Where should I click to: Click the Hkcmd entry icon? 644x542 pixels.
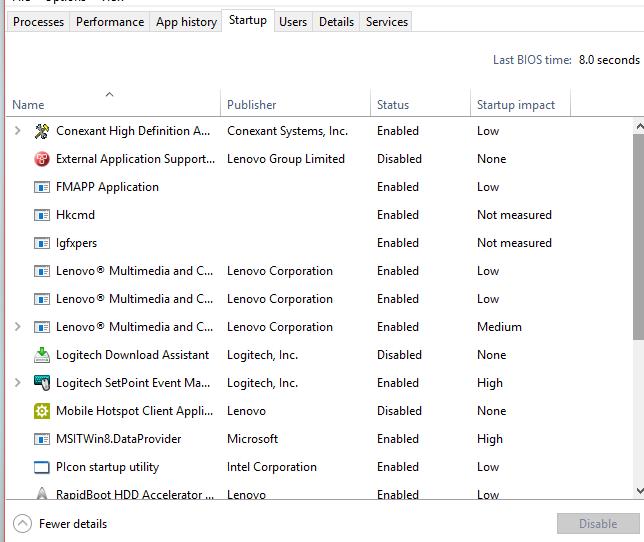click(x=42, y=215)
